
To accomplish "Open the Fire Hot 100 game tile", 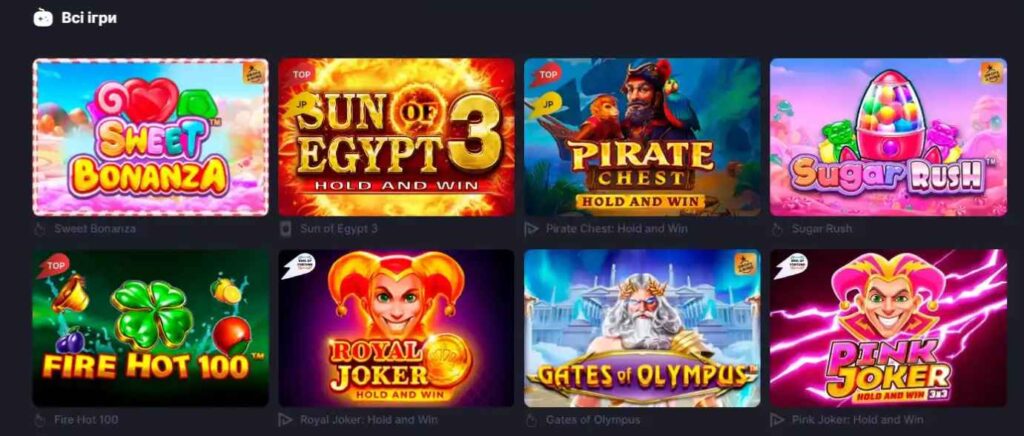I will pyautogui.click(x=151, y=328).
